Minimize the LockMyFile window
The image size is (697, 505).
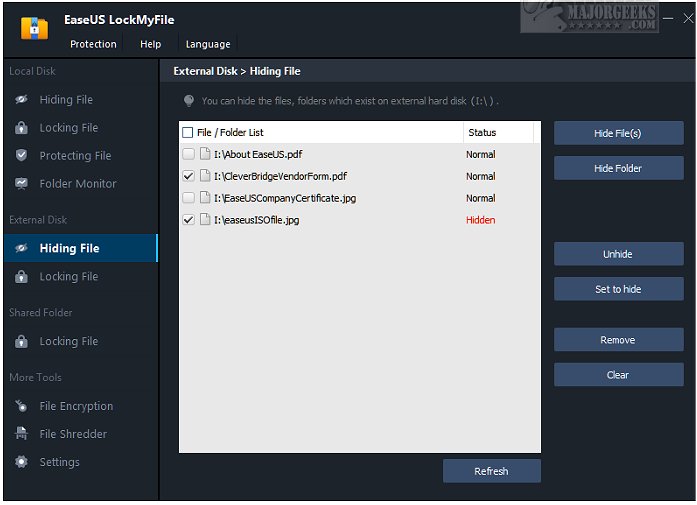[x=668, y=18]
